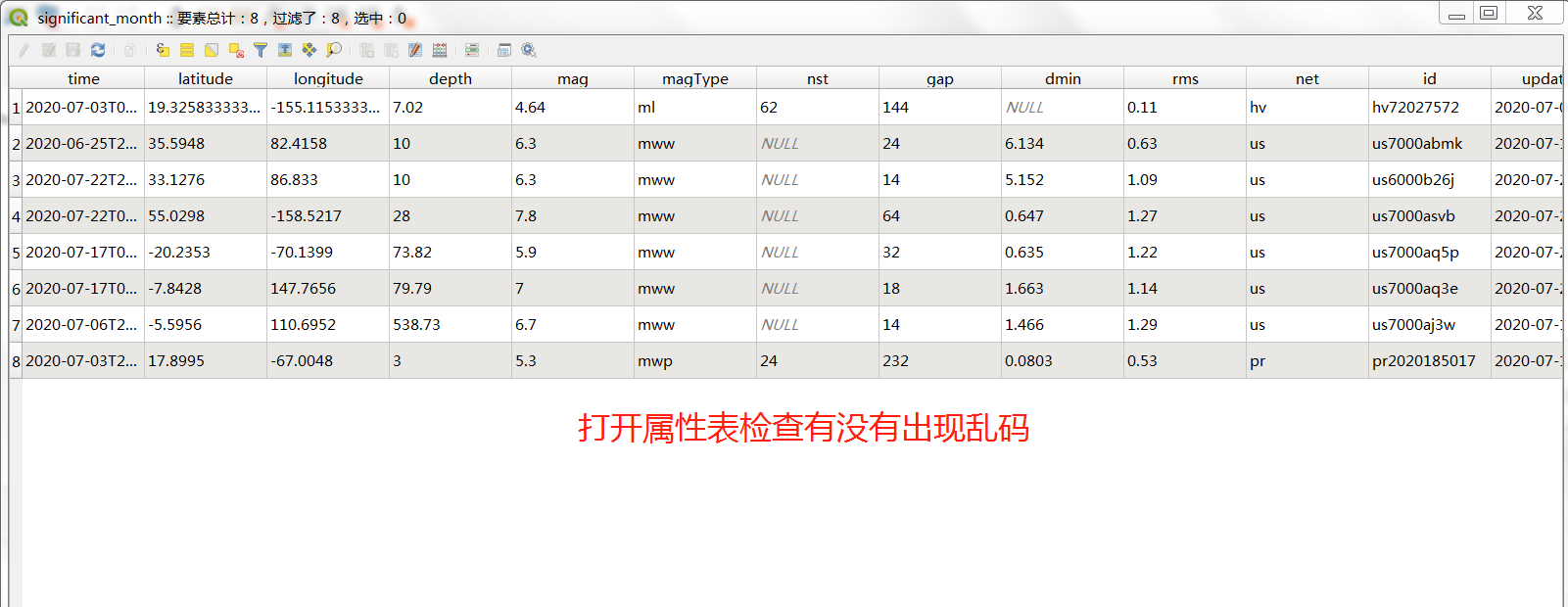Screen dimensions: 1568x607
Task: Pan map to selected rows
Action: tap(309, 50)
